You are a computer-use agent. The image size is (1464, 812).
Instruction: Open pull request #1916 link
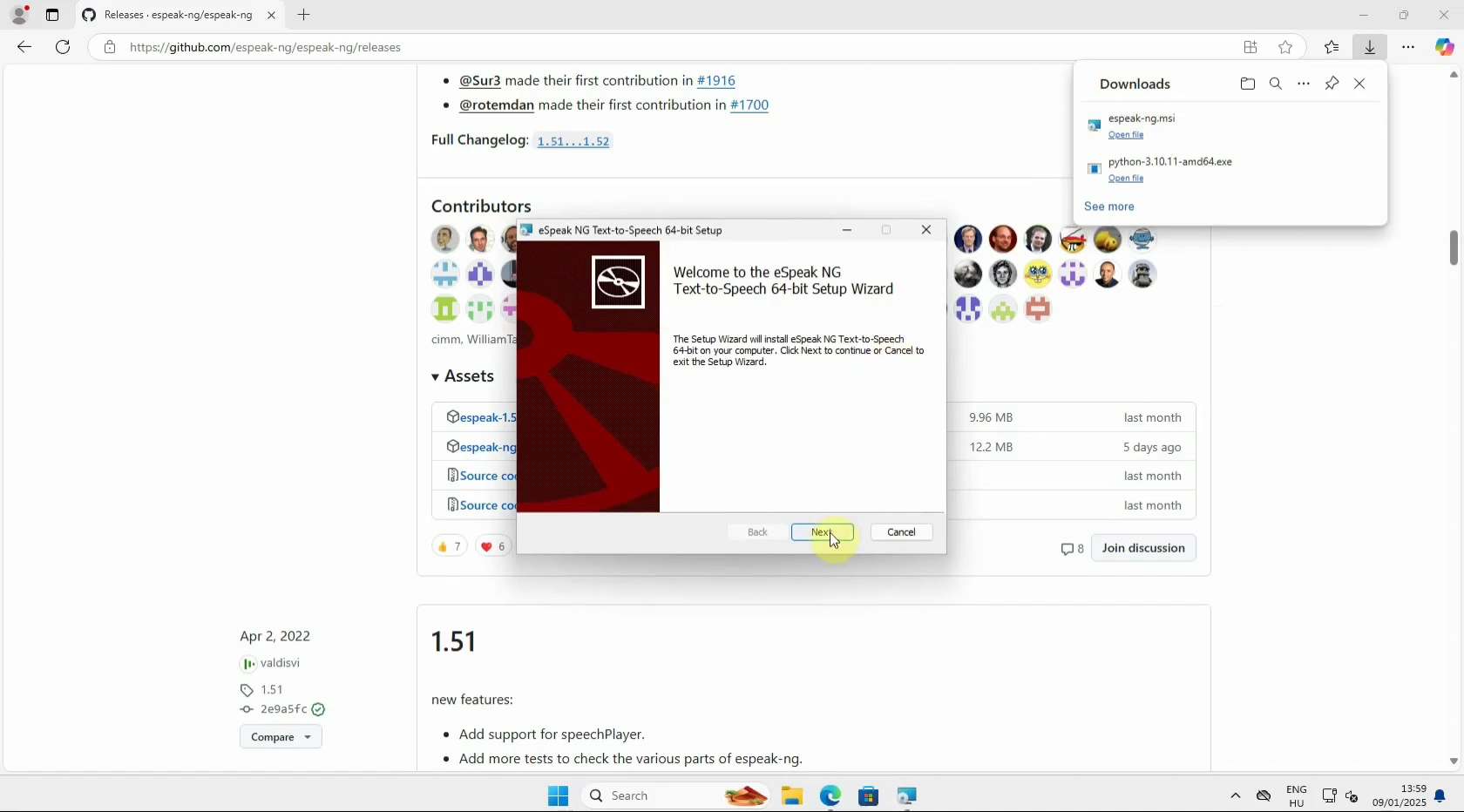716,80
